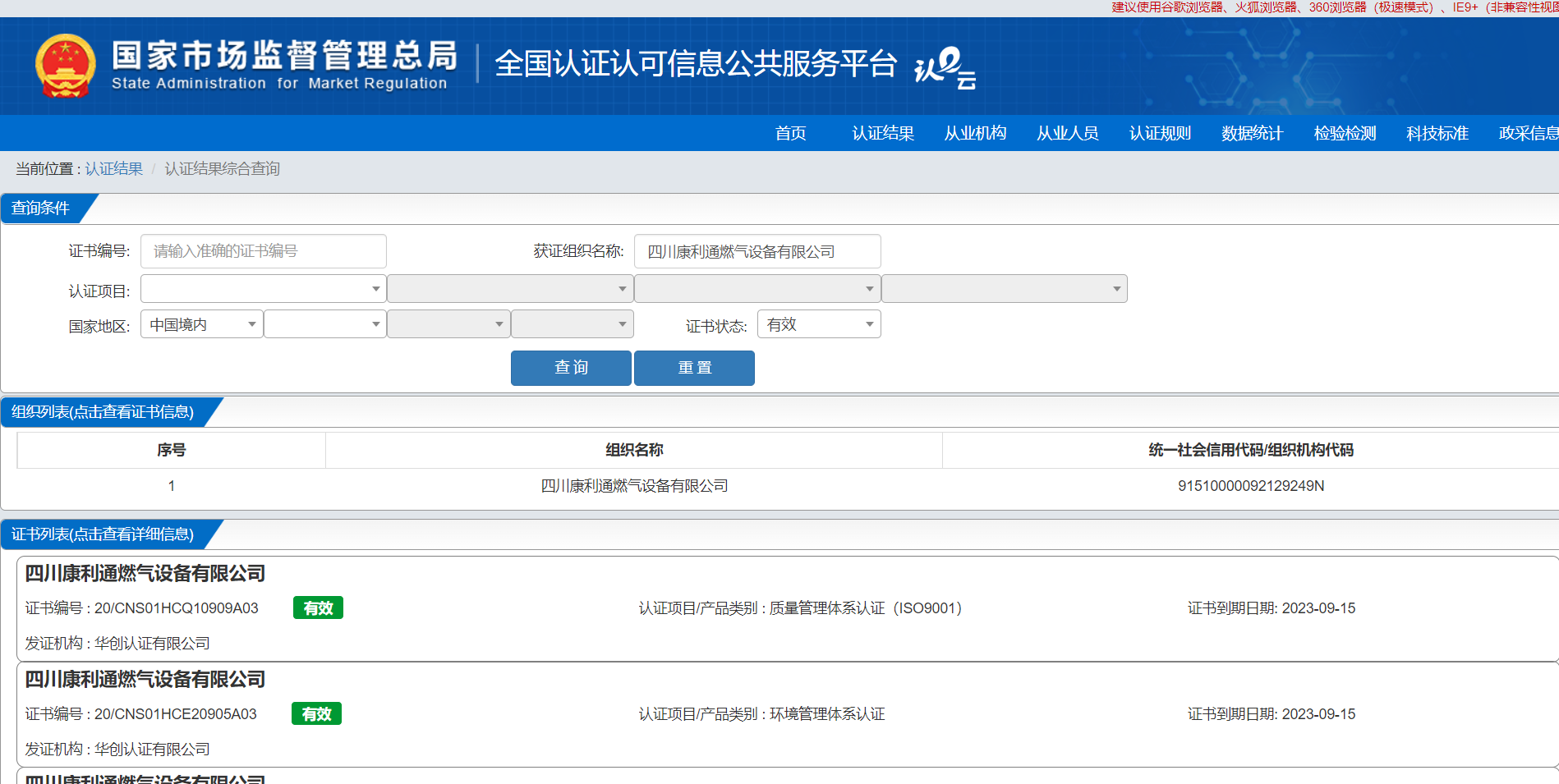Viewport: 1559px width, 784px height.
Task: Open the fourth 国家地区 dropdown
Action: coord(573,324)
